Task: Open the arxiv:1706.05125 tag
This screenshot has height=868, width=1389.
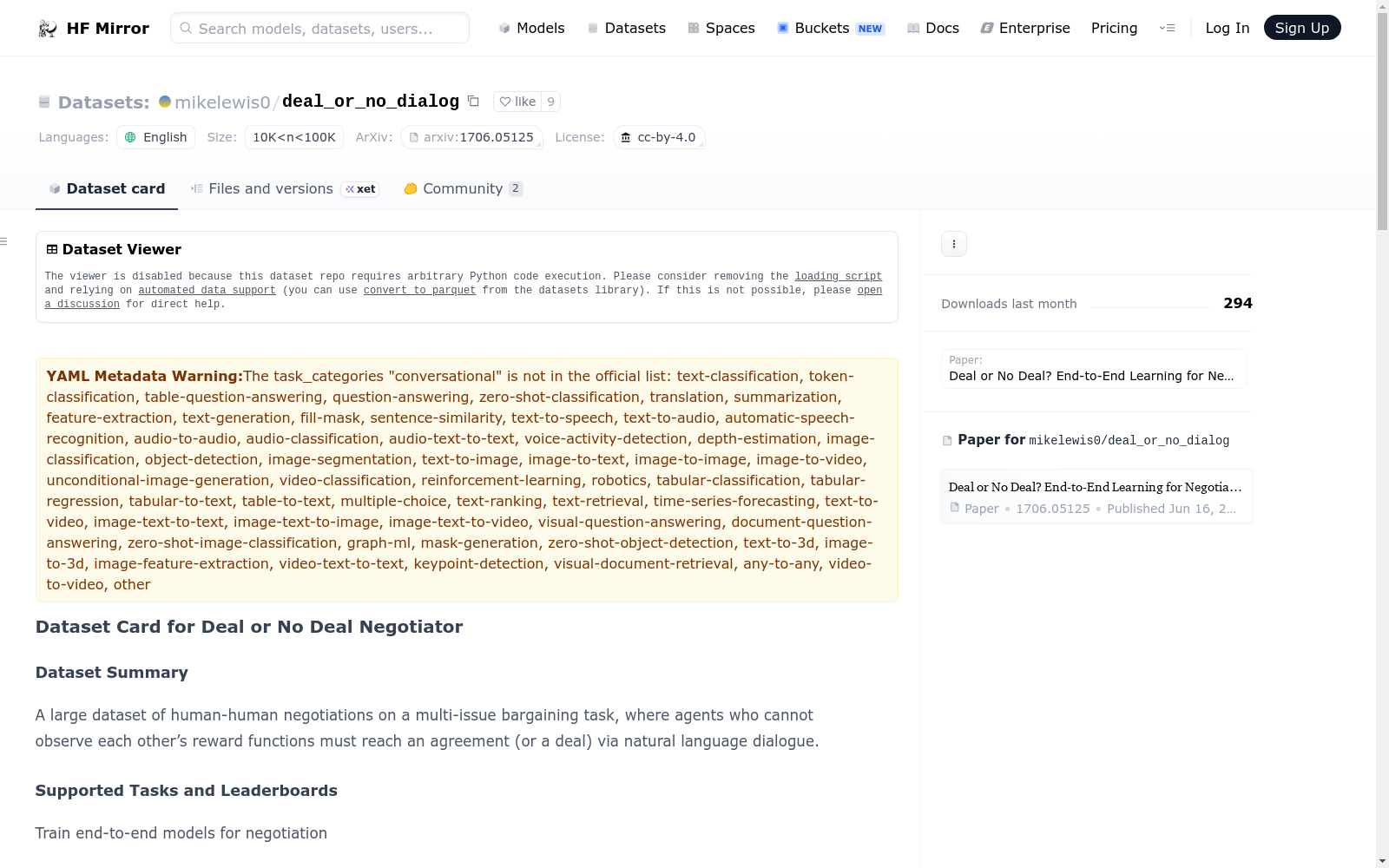Action: click(471, 137)
